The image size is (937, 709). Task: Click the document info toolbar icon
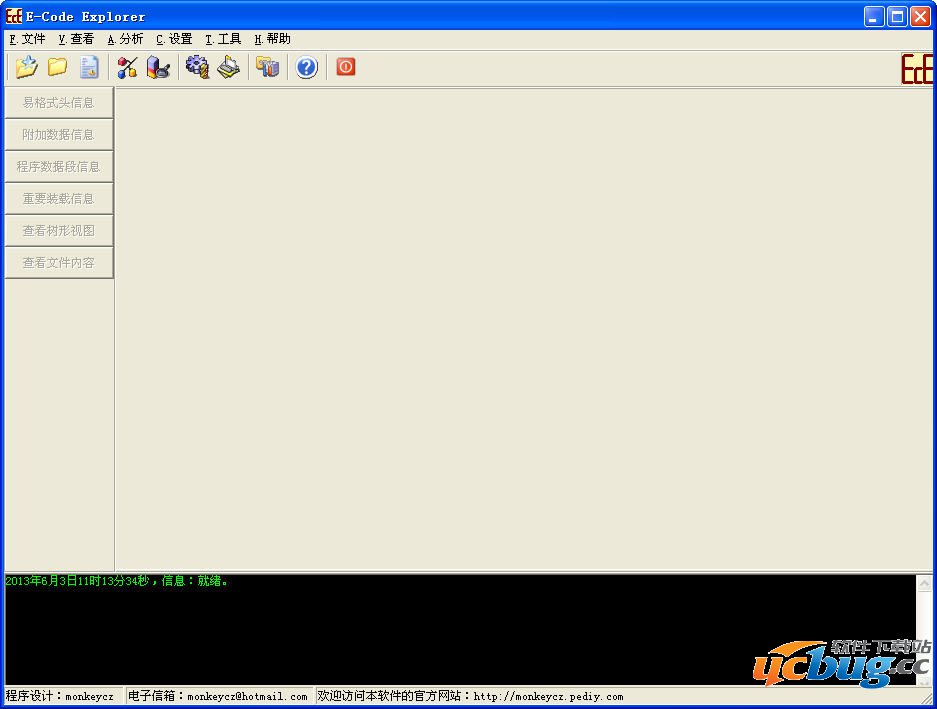[89, 67]
